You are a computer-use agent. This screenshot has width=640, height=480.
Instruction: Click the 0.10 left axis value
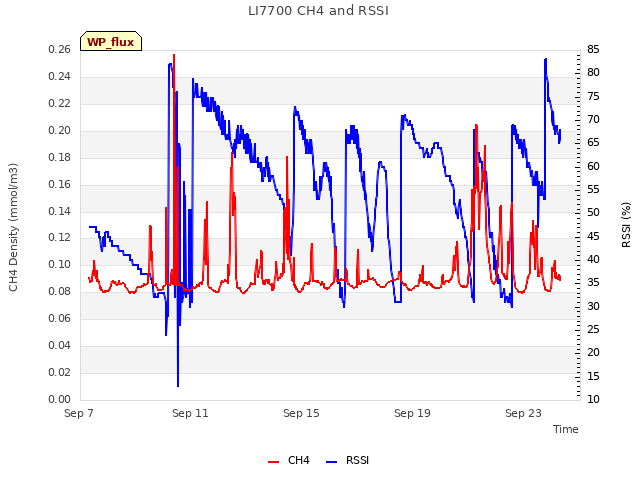point(60,264)
